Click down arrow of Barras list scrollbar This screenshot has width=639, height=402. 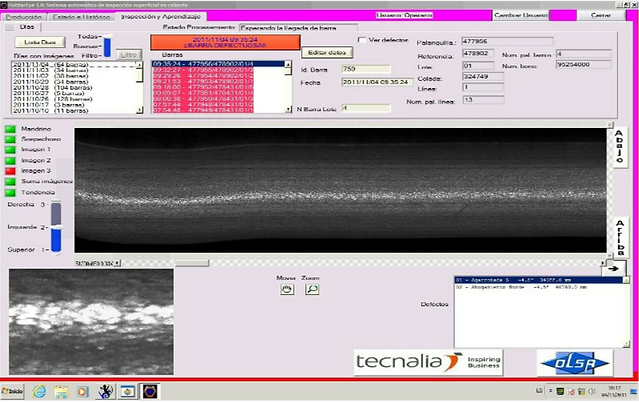pyautogui.click(x=289, y=109)
